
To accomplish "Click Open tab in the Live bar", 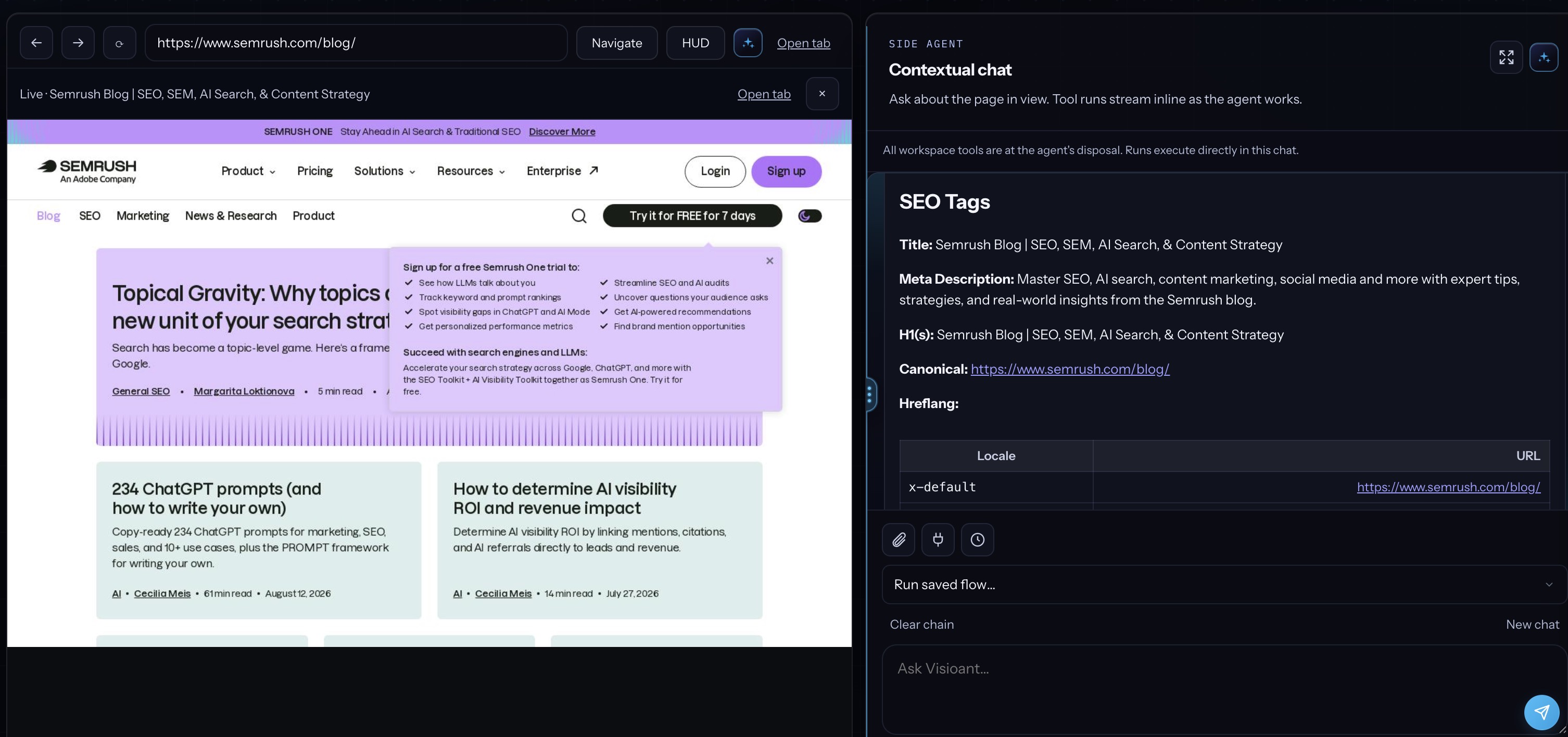I will [764, 94].
